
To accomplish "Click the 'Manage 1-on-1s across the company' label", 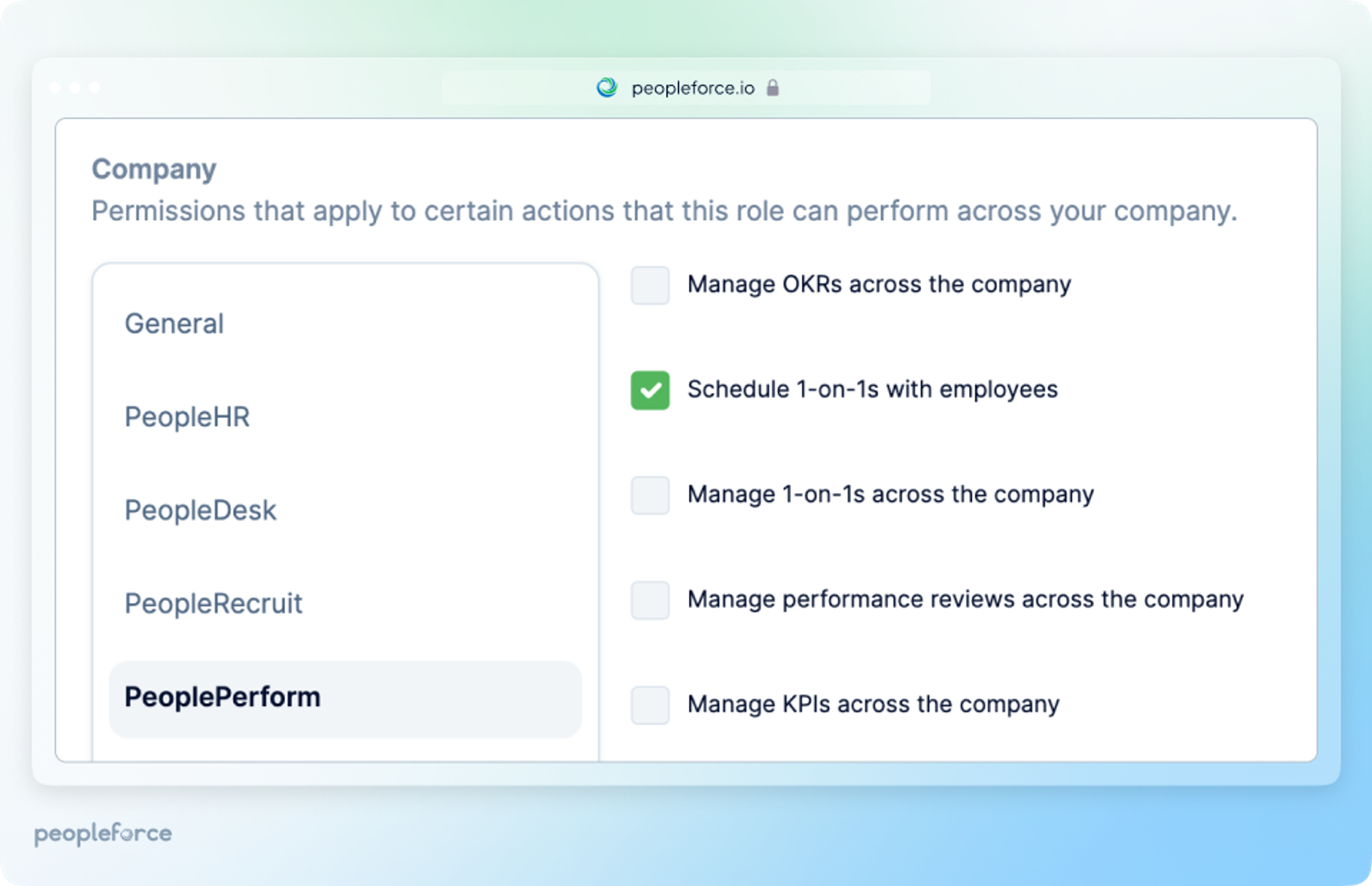I will [890, 494].
